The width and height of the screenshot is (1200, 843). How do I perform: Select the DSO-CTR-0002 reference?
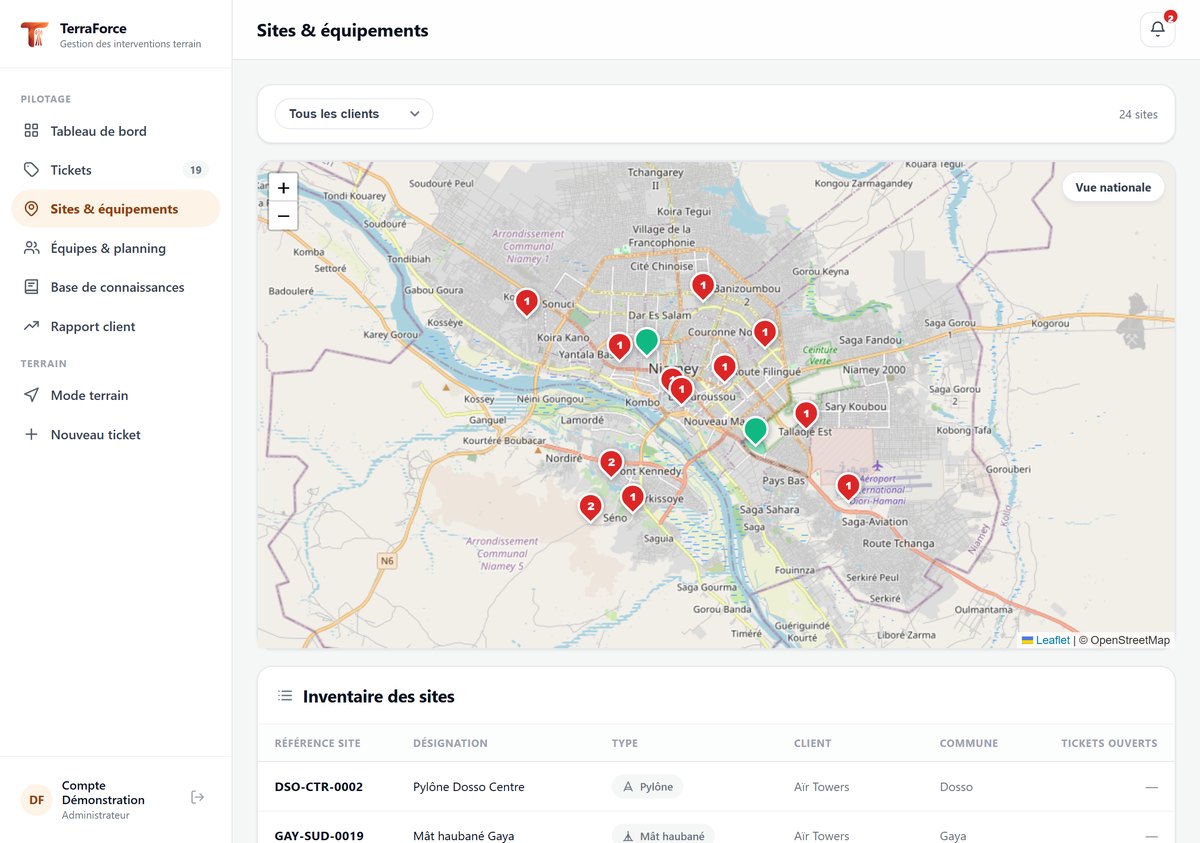point(319,787)
